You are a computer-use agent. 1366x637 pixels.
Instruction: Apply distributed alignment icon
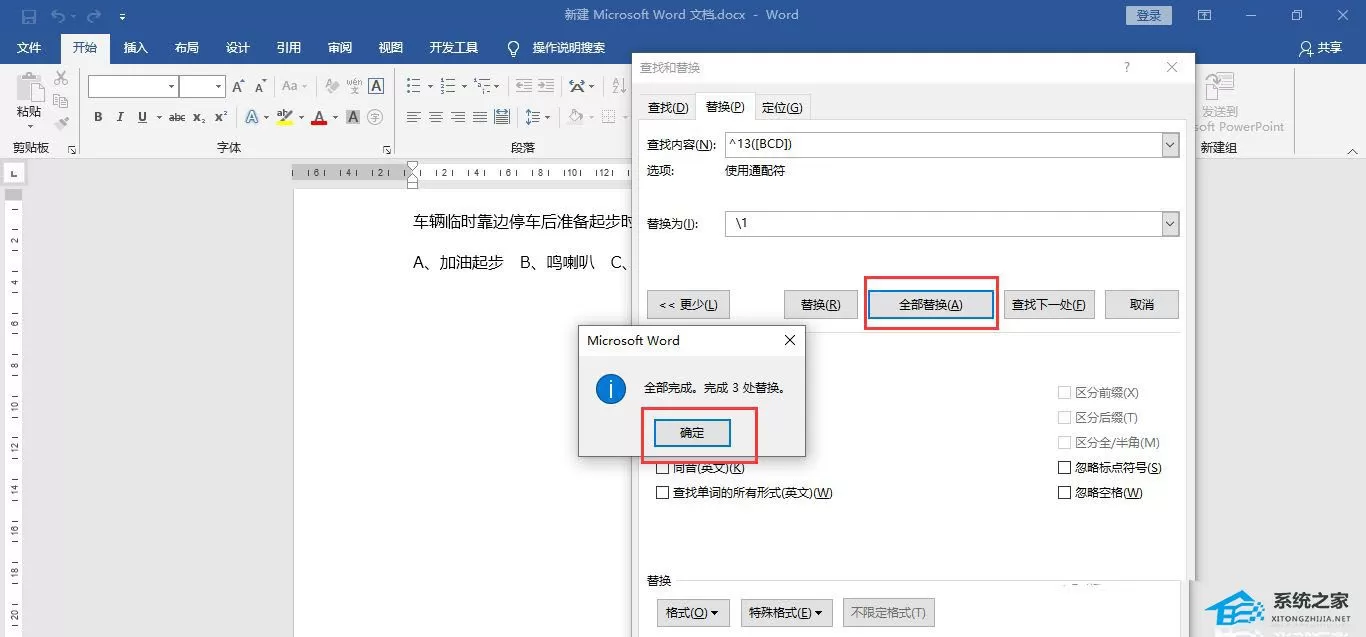tap(502, 117)
